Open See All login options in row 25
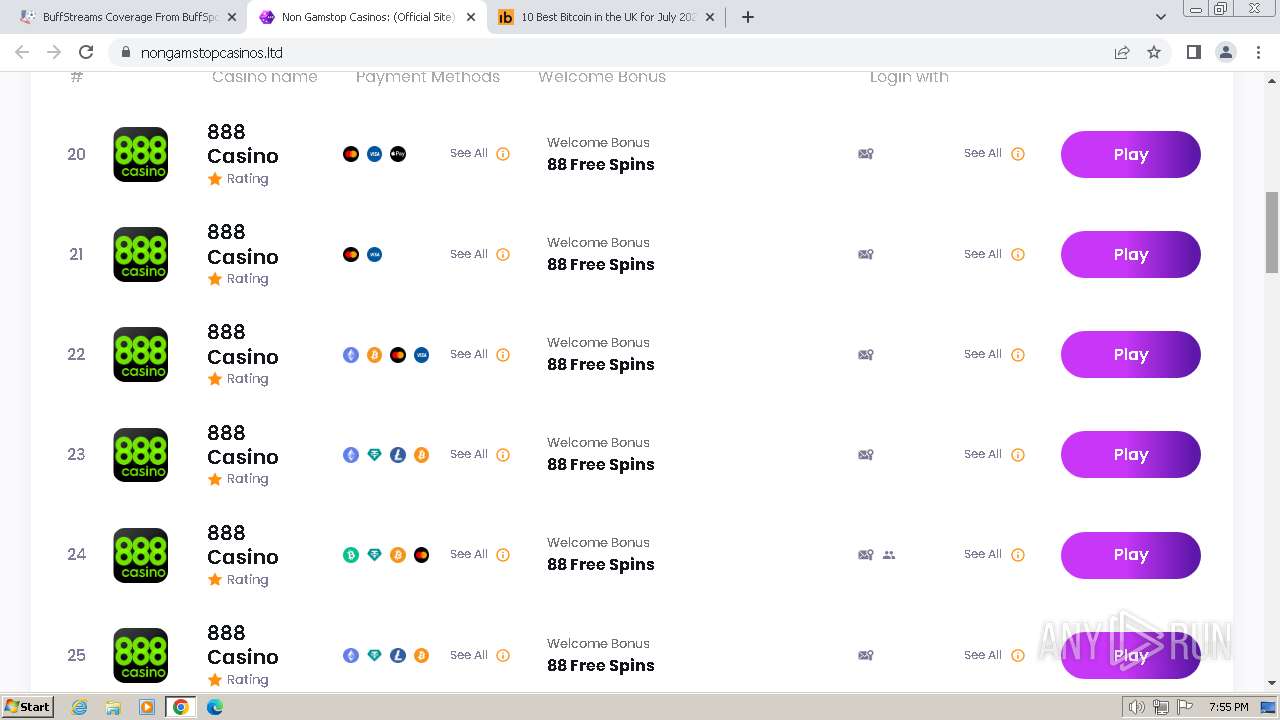The height and width of the screenshot is (720, 1280). tap(983, 655)
